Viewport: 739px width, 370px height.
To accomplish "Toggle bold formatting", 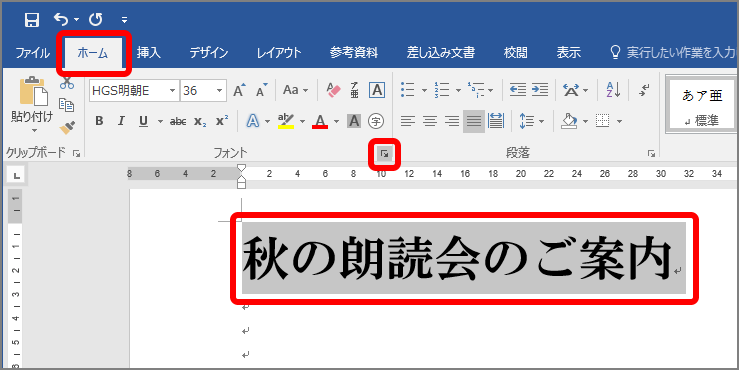I will coord(99,121).
